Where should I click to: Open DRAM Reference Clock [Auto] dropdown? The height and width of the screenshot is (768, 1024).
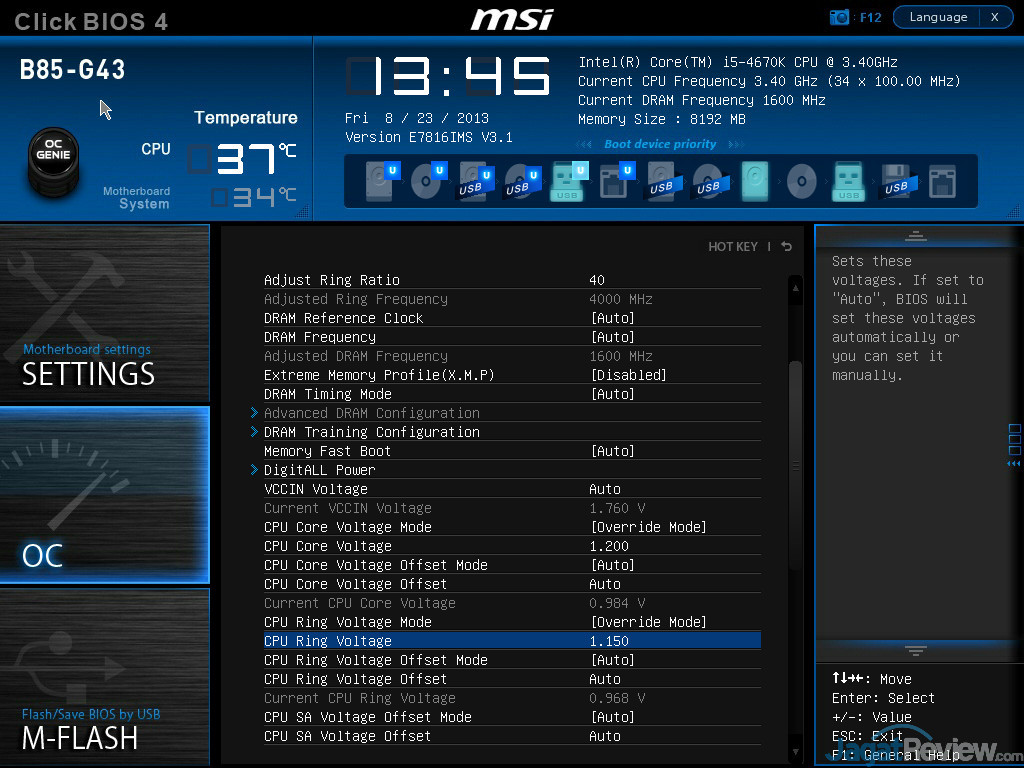[x=613, y=318]
